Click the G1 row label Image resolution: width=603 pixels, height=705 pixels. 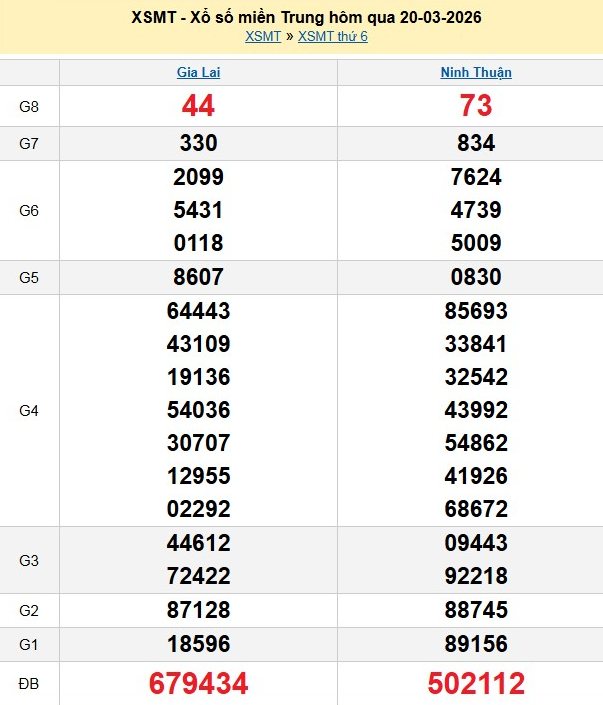(x=29, y=644)
